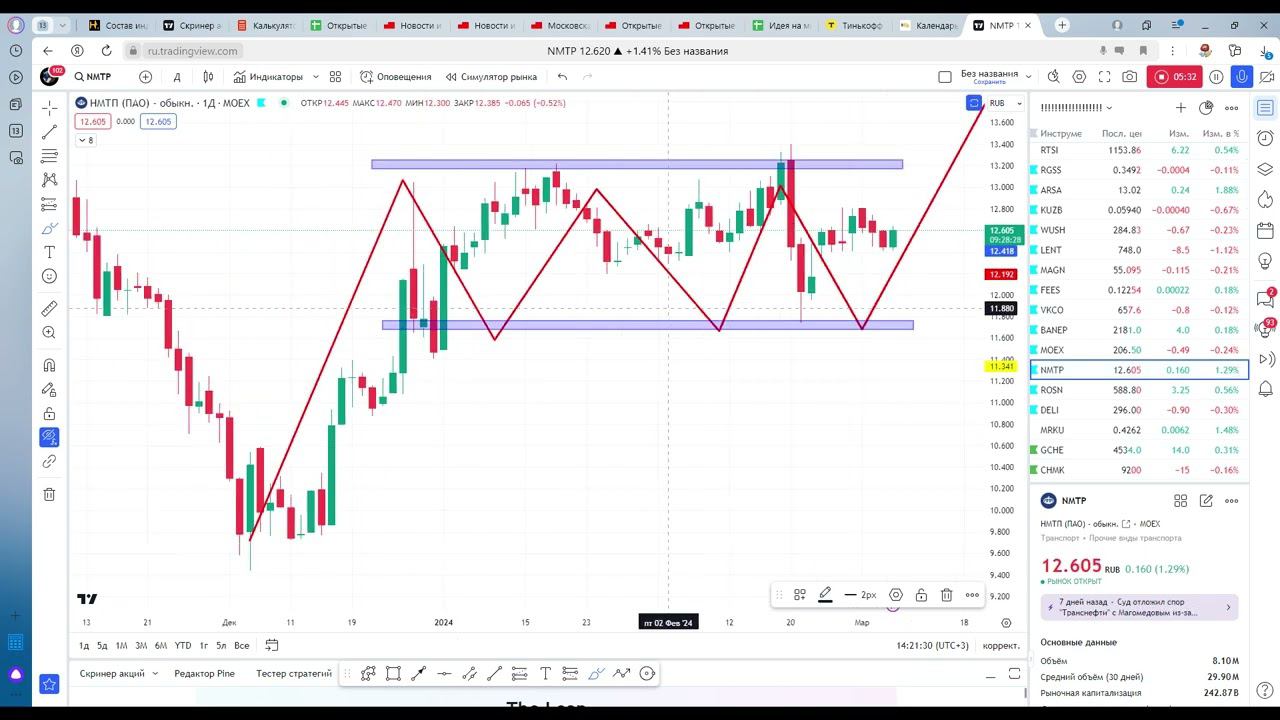
Task: Select the text annotation tool
Action: pyautogui.click(x=49, y=252)
